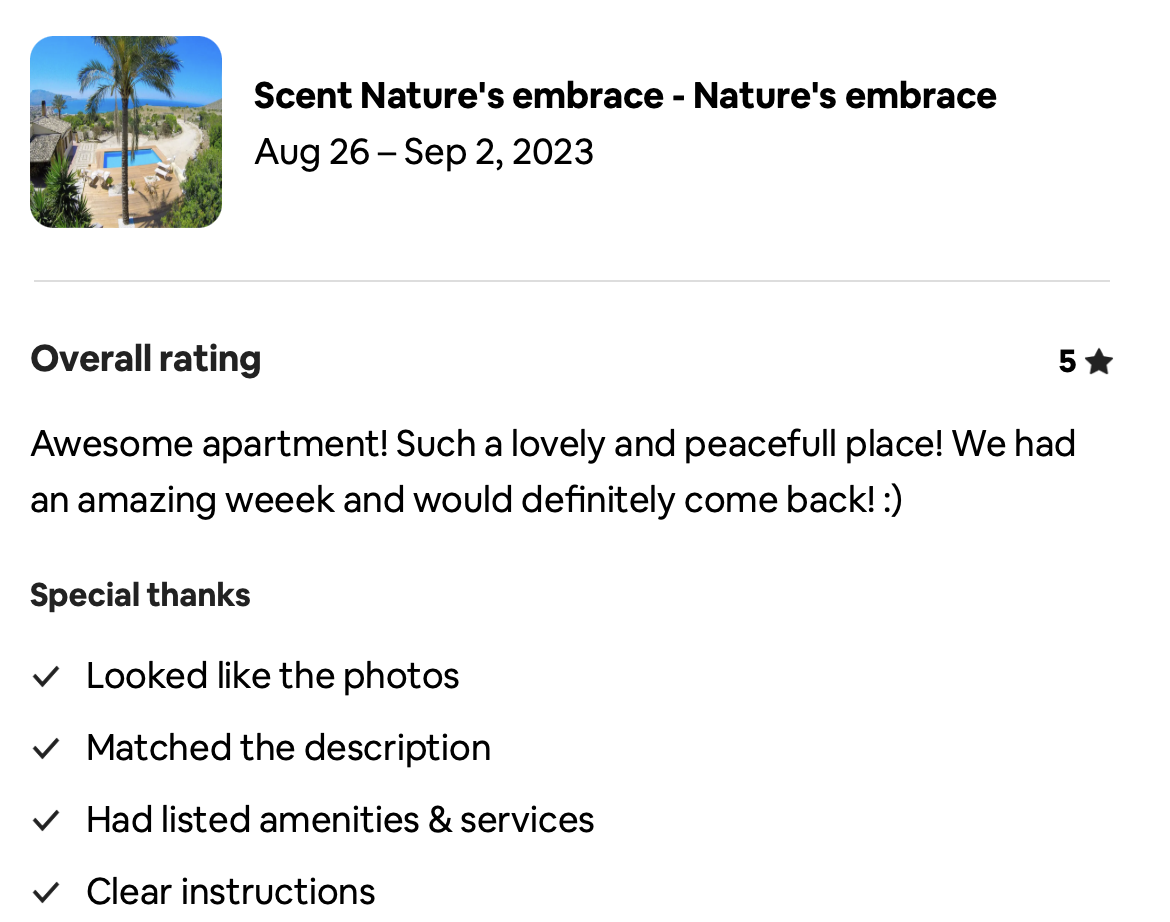Image resolution: width=1170 pixels, height=922 pixels.
Task: Click the Special thanks heading
Action: click(140, 595)
